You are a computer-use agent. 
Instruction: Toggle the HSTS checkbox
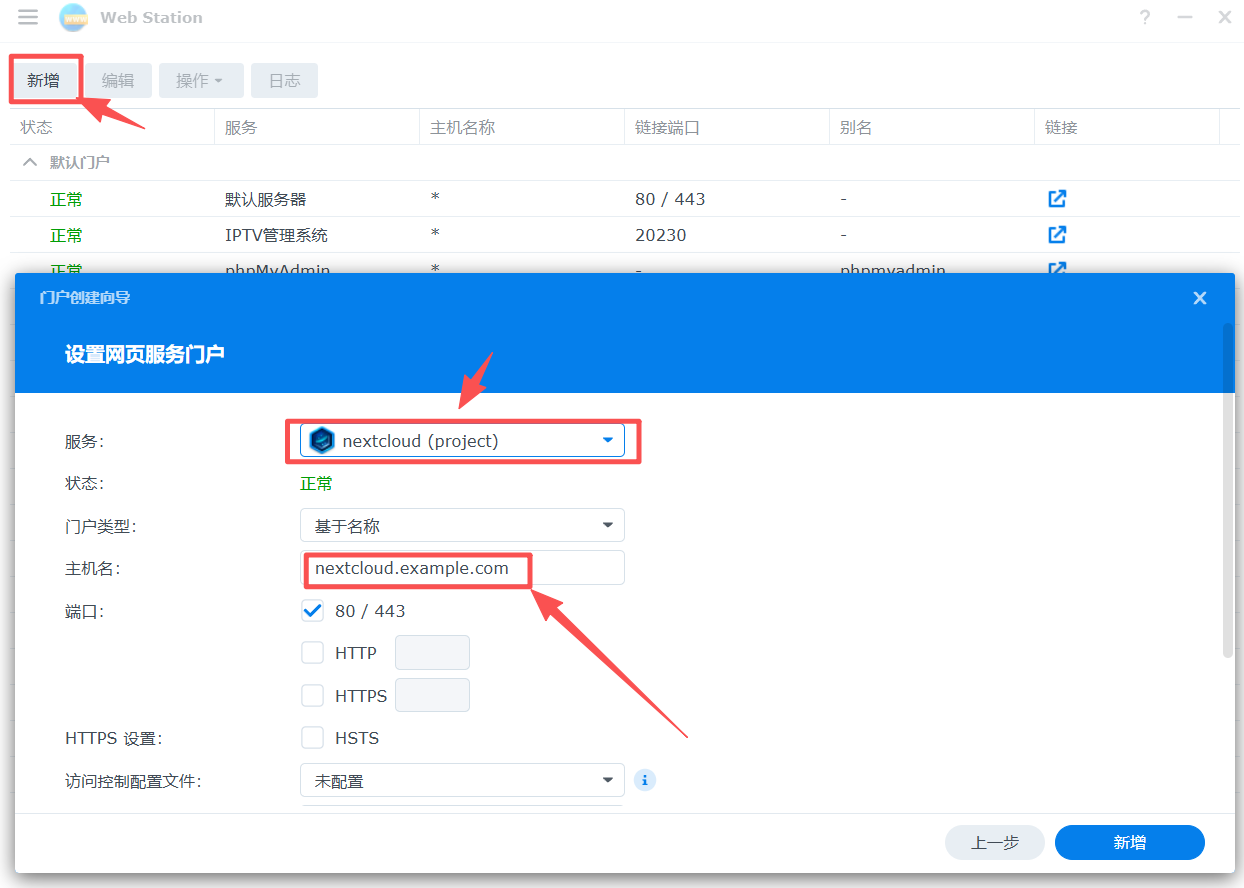(x=313, y=738)
